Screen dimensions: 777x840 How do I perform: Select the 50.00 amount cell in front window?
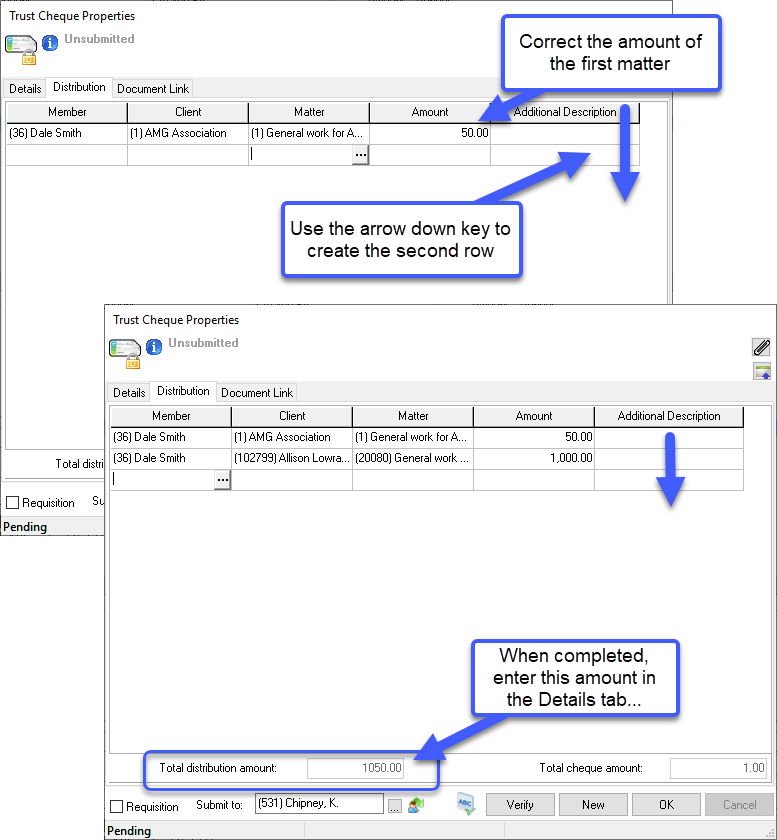534,437
